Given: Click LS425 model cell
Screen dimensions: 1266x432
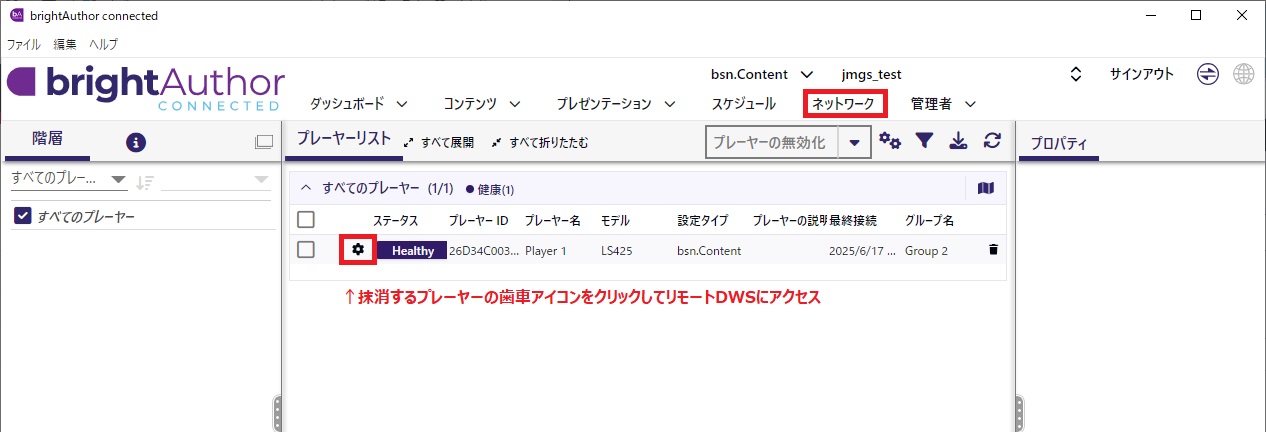Looking at the screenshot, I should 617,250.
